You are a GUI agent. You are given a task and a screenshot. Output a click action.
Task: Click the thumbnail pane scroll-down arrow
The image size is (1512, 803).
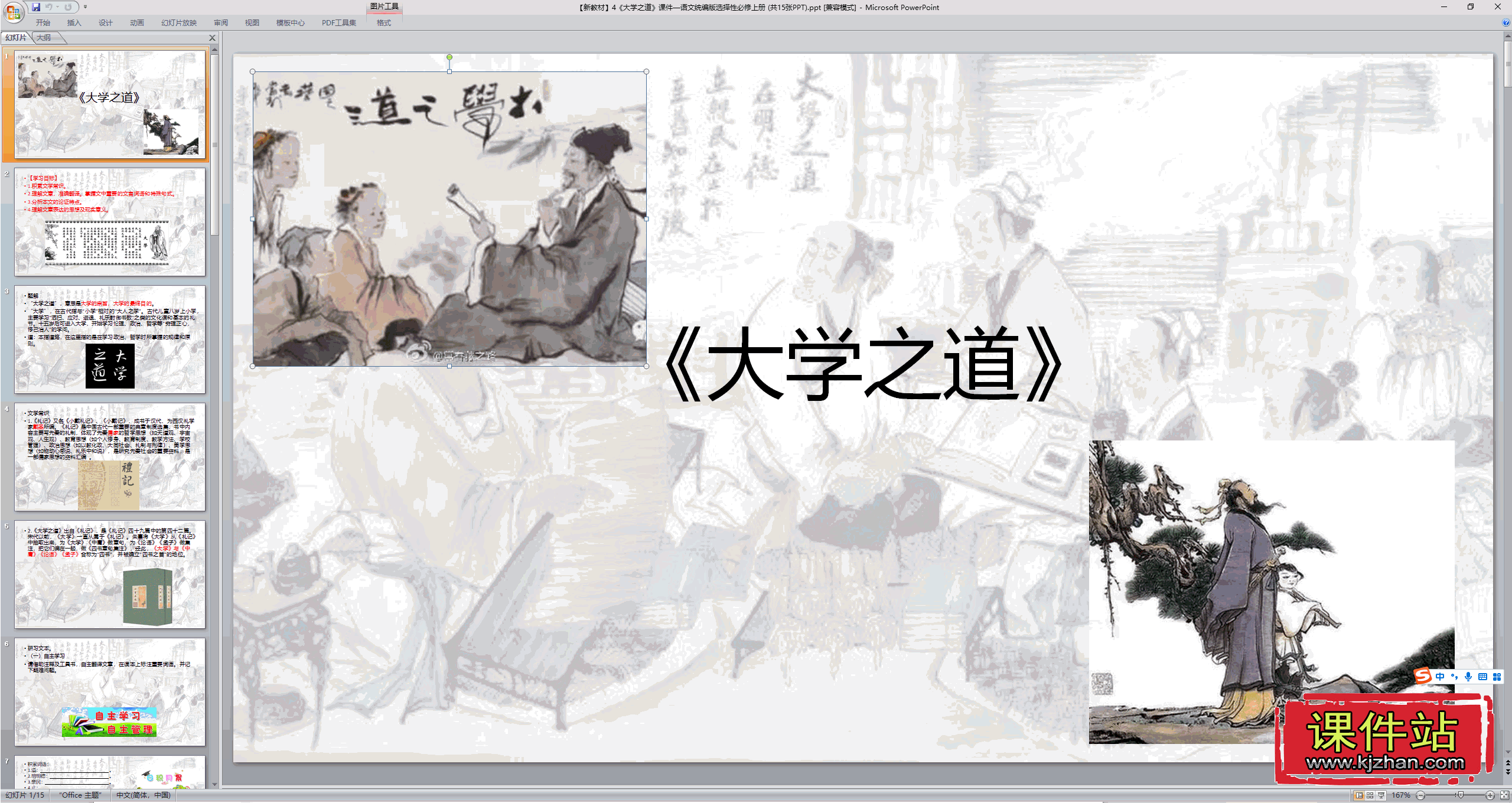pos(214,785)
